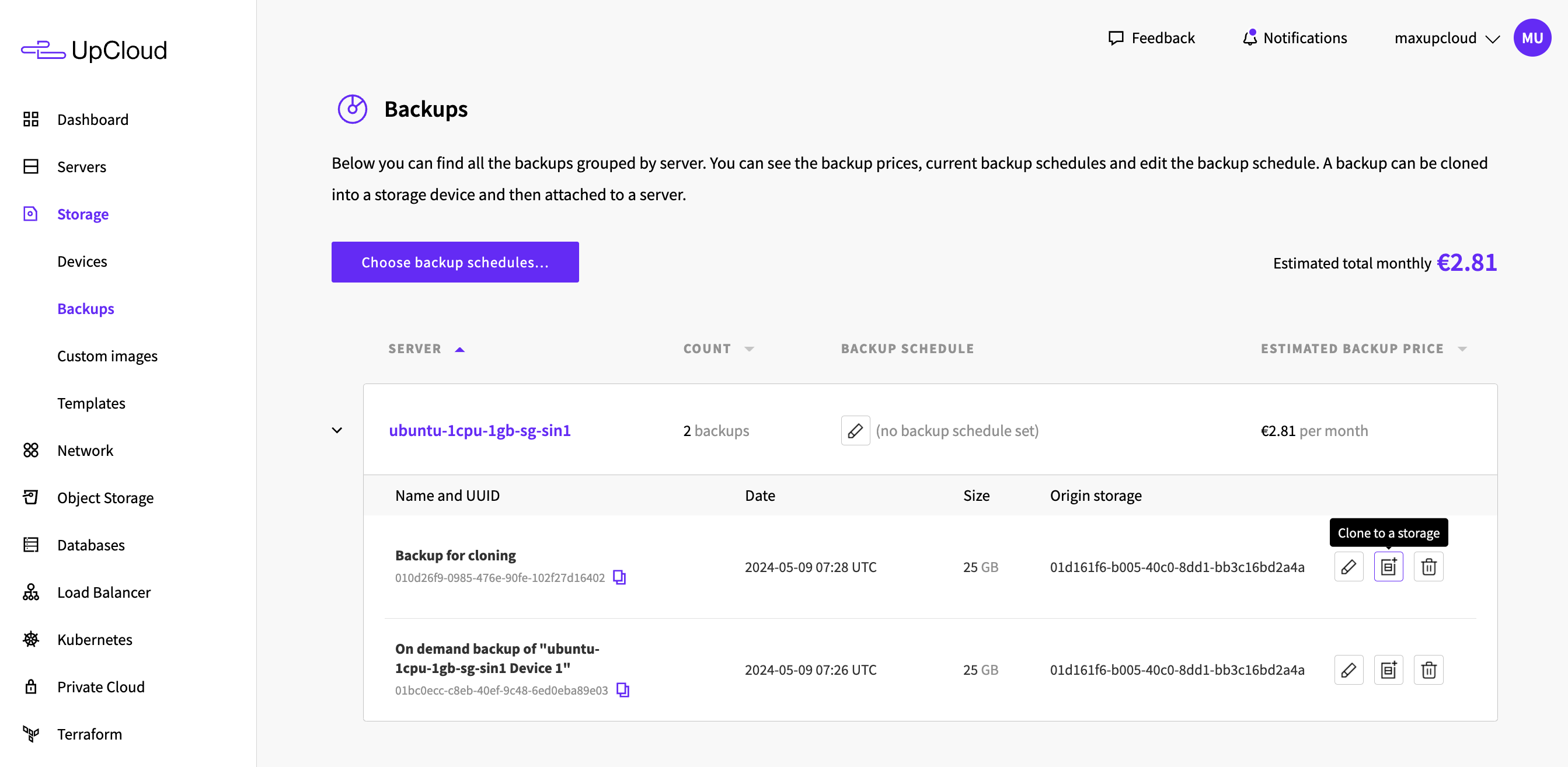Click the Kubernetes wheel icon

click(x=31, y=639)
